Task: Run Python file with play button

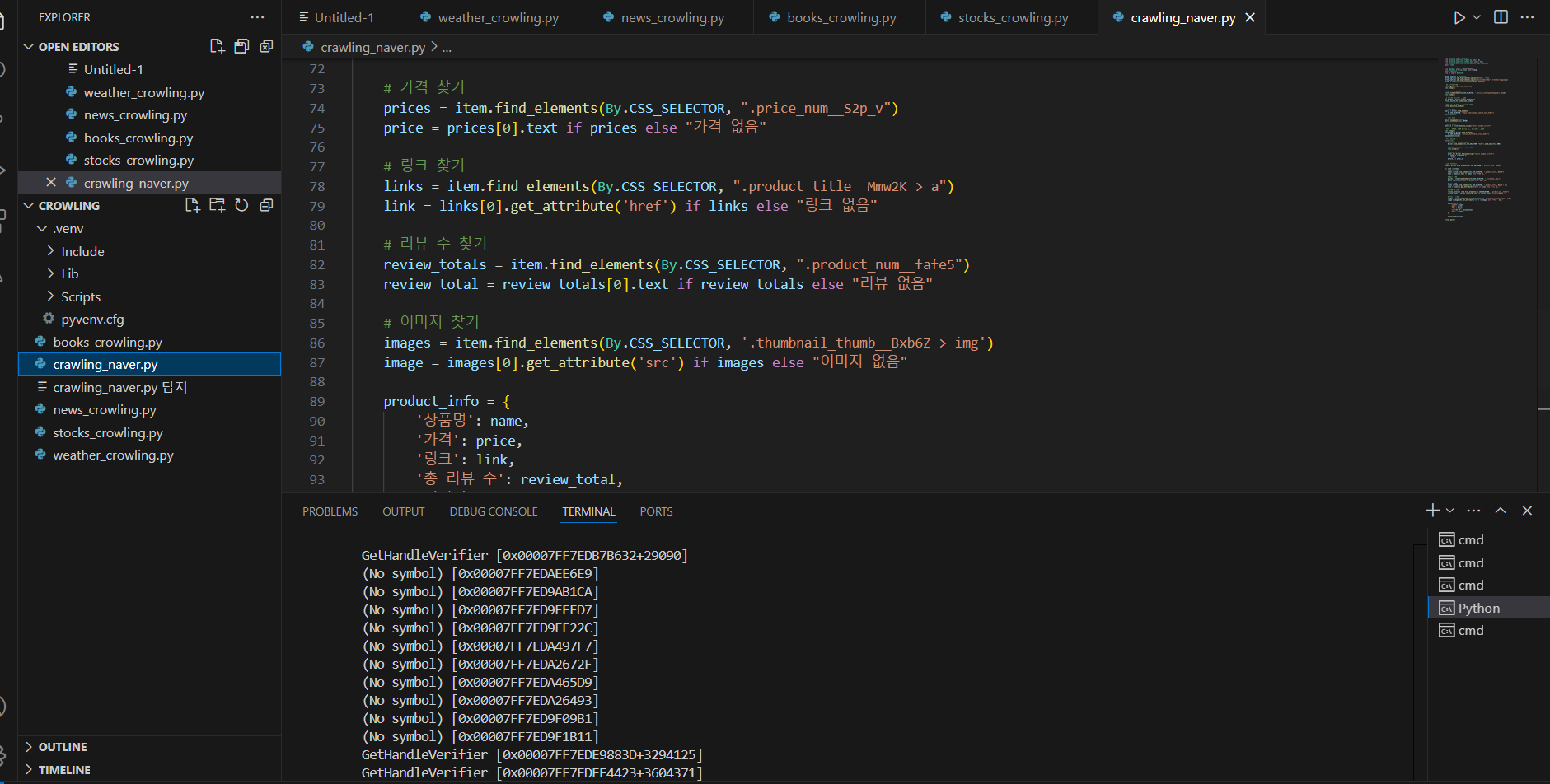Action: (1459, 17)
